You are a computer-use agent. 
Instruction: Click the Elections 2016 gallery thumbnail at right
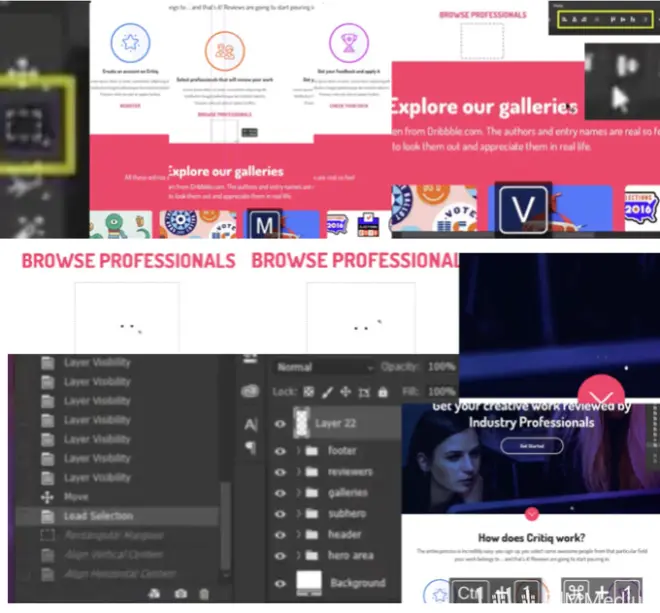[642, 208]
